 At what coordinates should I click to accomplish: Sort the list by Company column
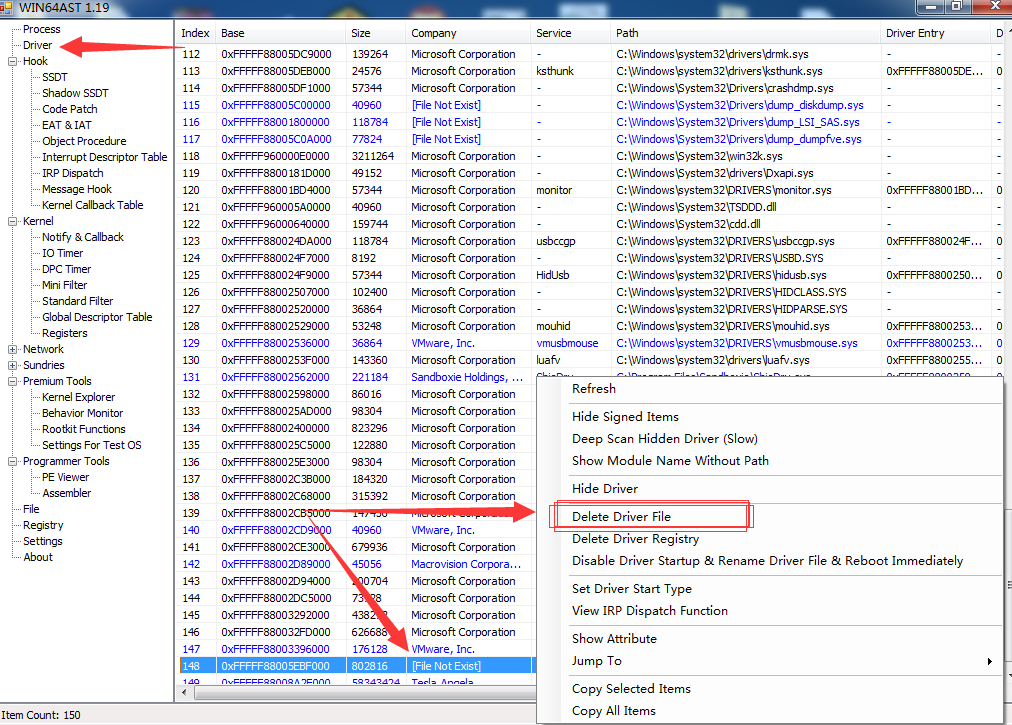click(433, 33)
